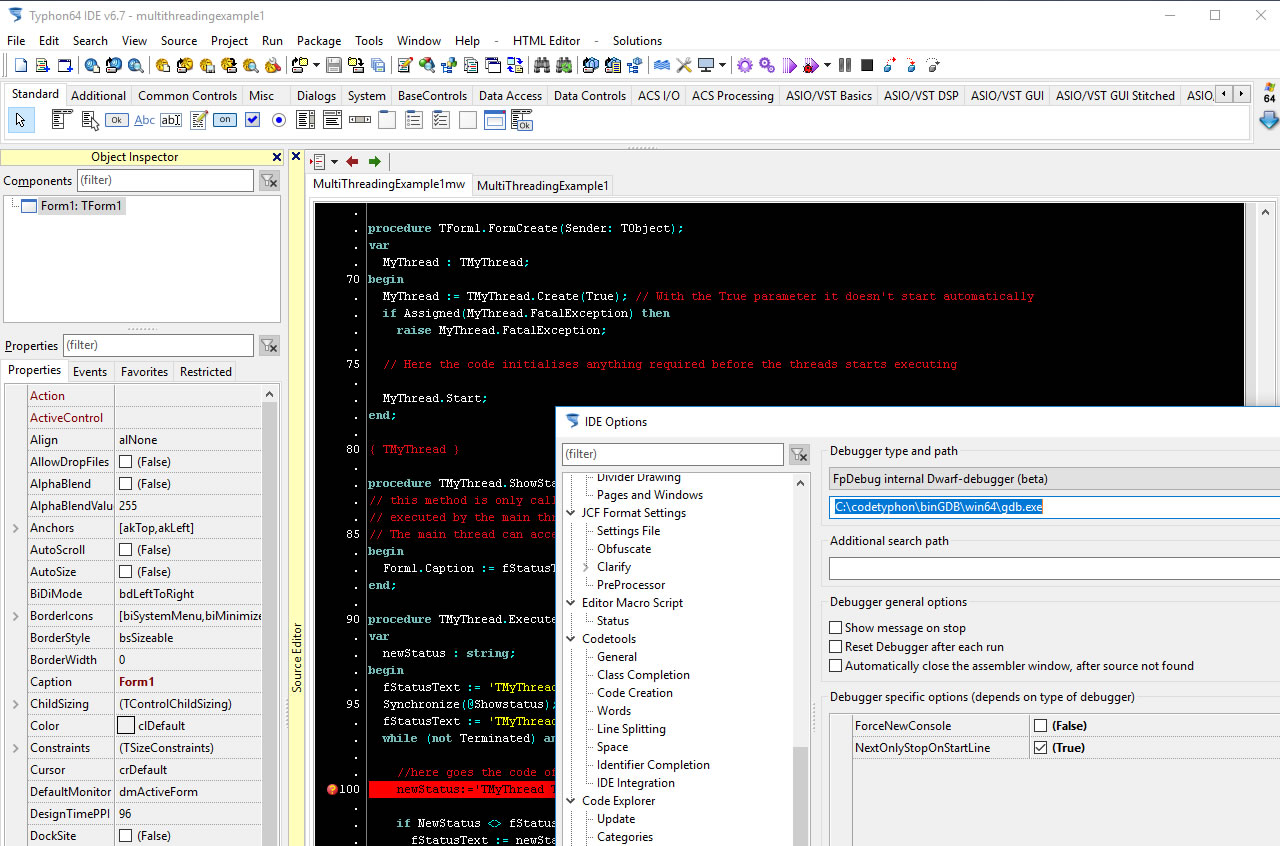The width and height of the screenshot is (1280, 846).
Task: Expand the Anchors property row
Action: click(16, 528)
